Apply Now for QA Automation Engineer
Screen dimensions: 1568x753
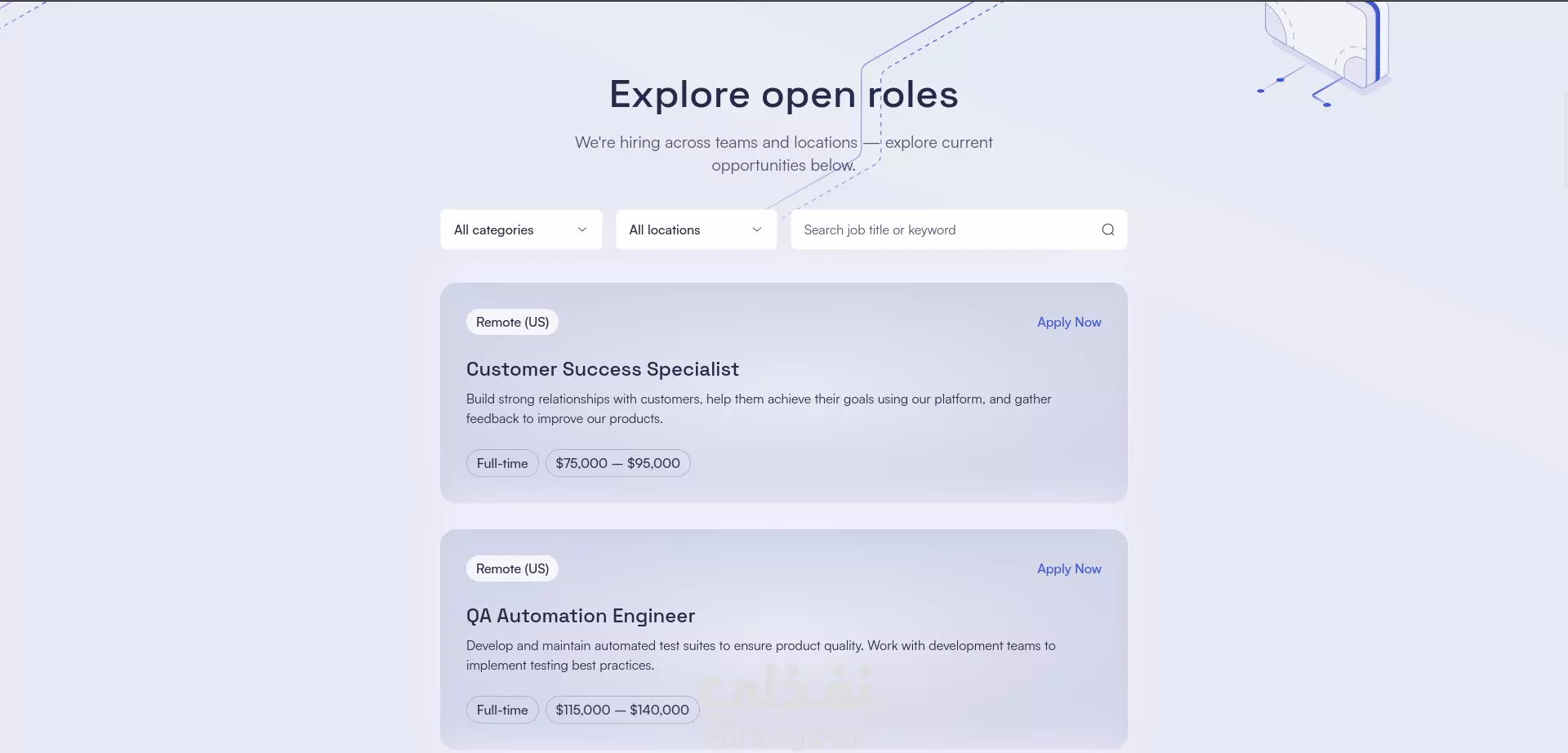(1068, 569)
